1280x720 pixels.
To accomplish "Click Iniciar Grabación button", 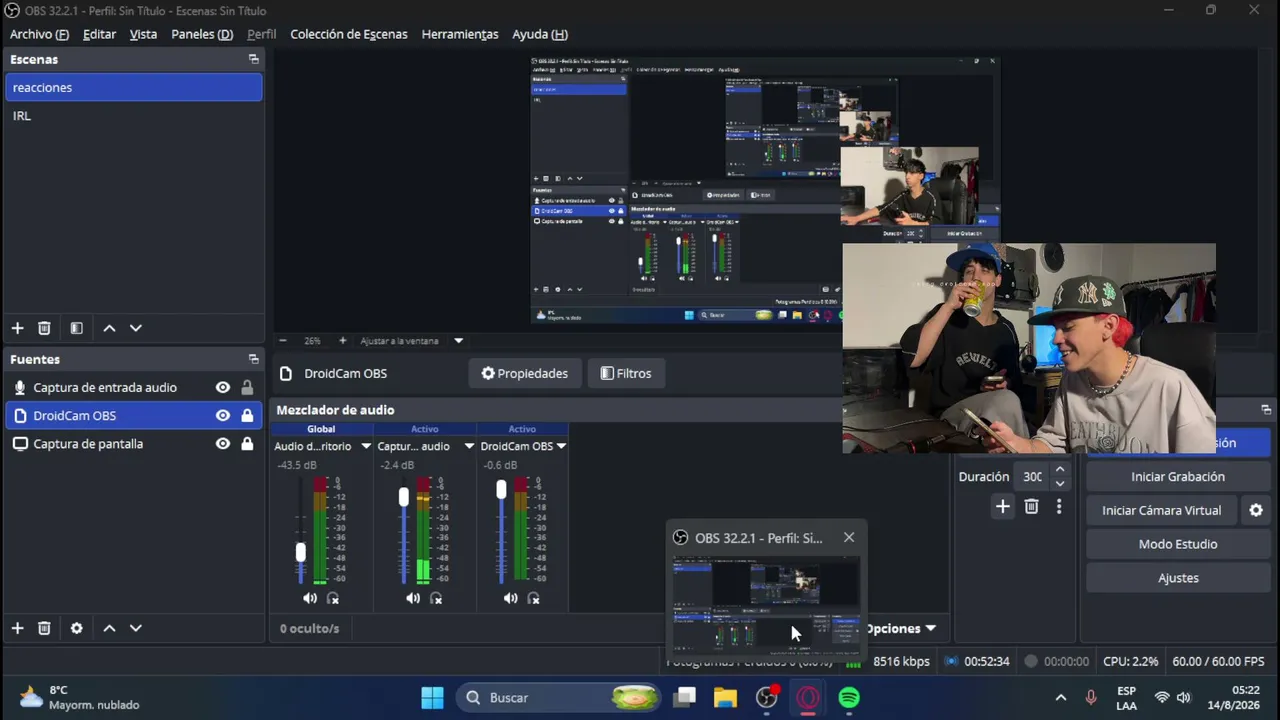I will [1178, 477].
